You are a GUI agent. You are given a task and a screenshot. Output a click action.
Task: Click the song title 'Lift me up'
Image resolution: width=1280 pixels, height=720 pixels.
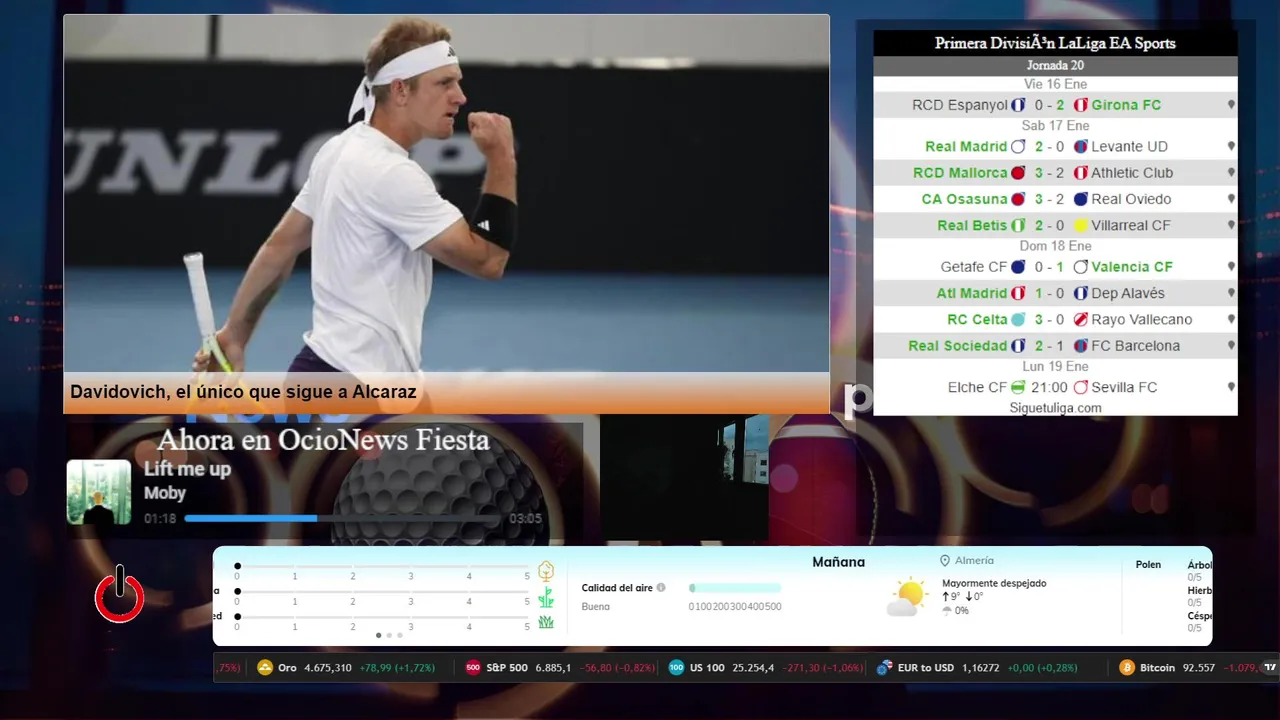187,469
